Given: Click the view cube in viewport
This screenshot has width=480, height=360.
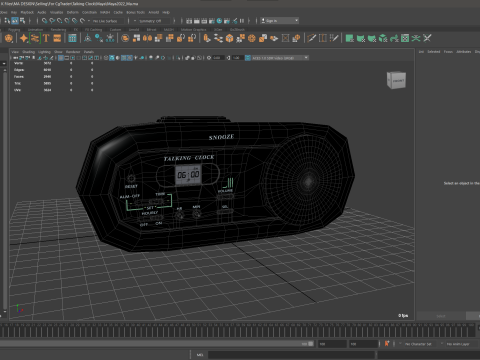Looking at the screenshot, I should coord(396,80).
